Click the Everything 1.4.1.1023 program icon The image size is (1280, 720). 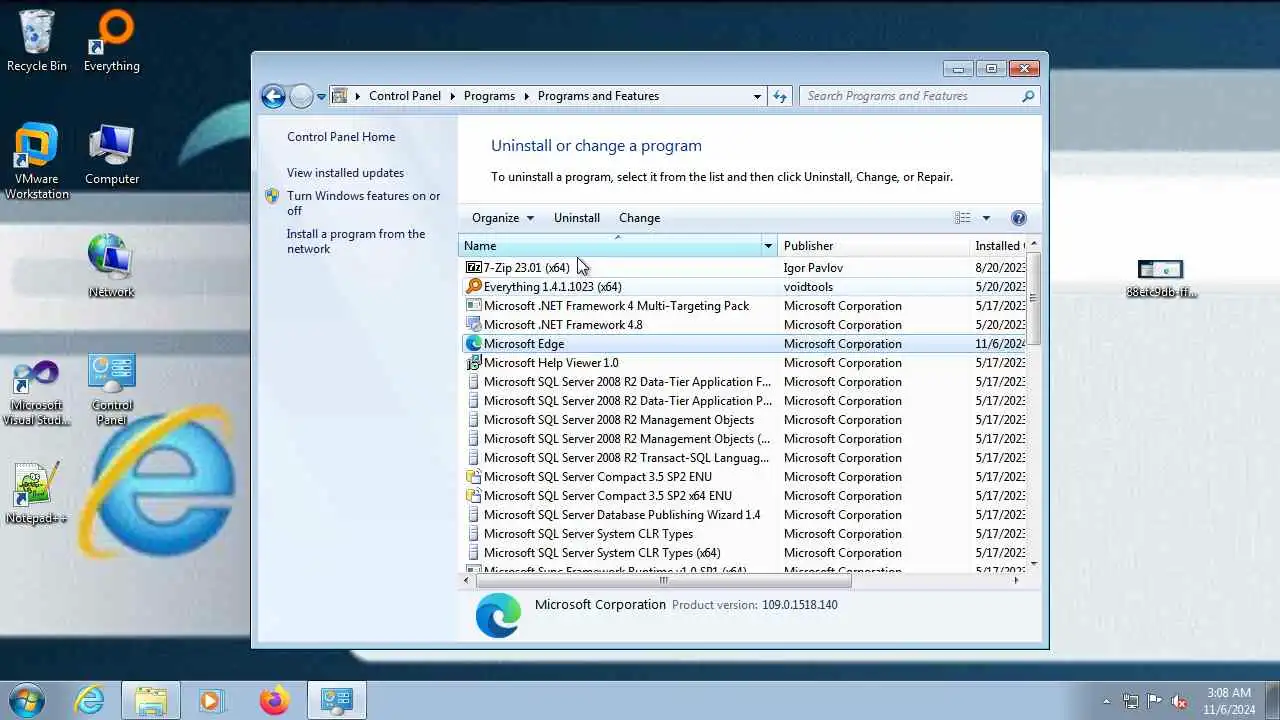click(x=474, y=286)
